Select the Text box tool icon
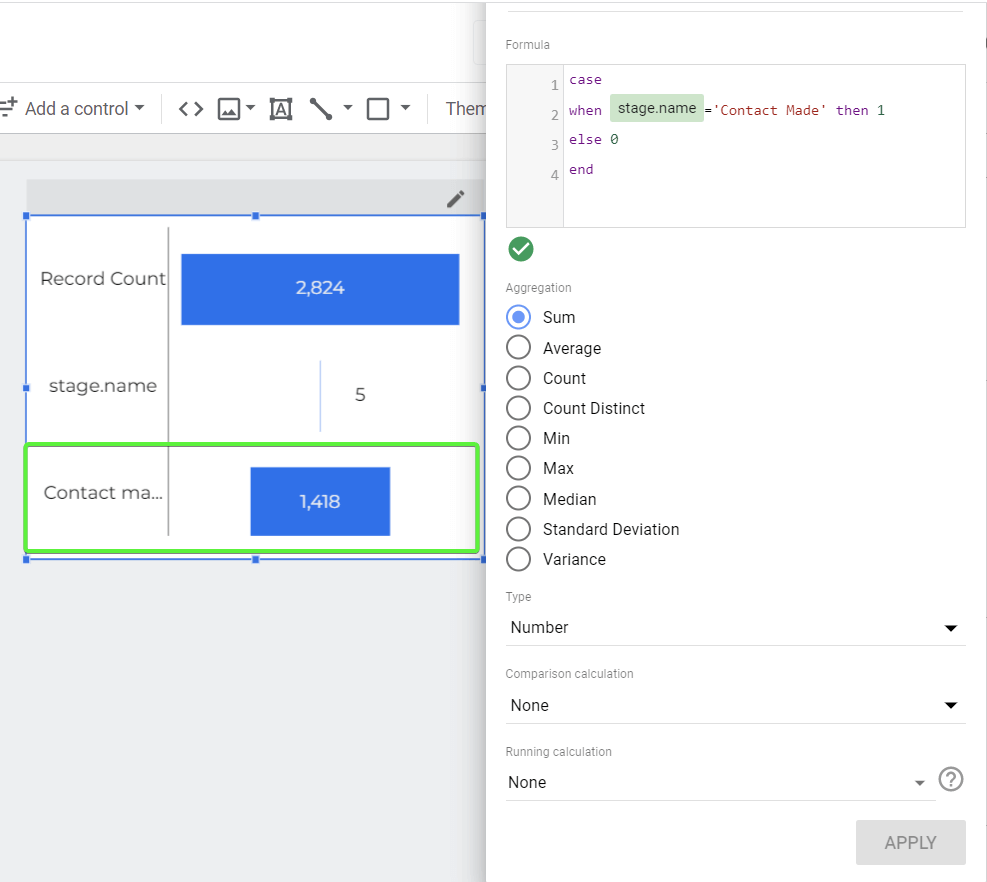The width and height of the screenshot is (987, 882). [x=281, y=109]
